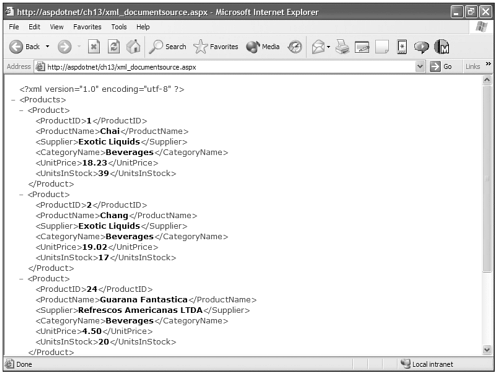The width and height of the screenshot is (498, 374).
Task: Click the last toolbar icon with M
Action: (442, 47)
